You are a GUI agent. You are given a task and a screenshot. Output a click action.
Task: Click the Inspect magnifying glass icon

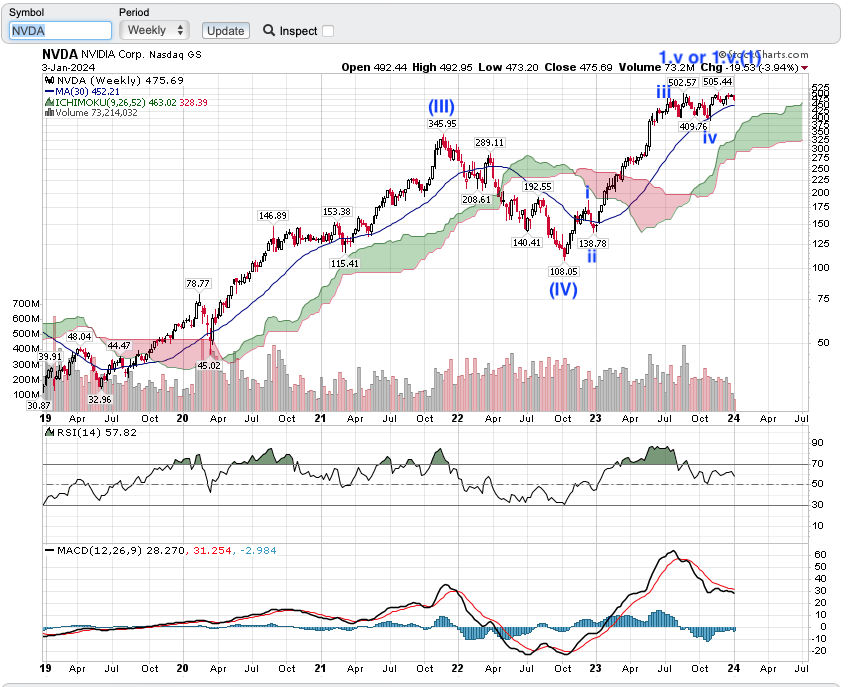[x=269, y=30]
